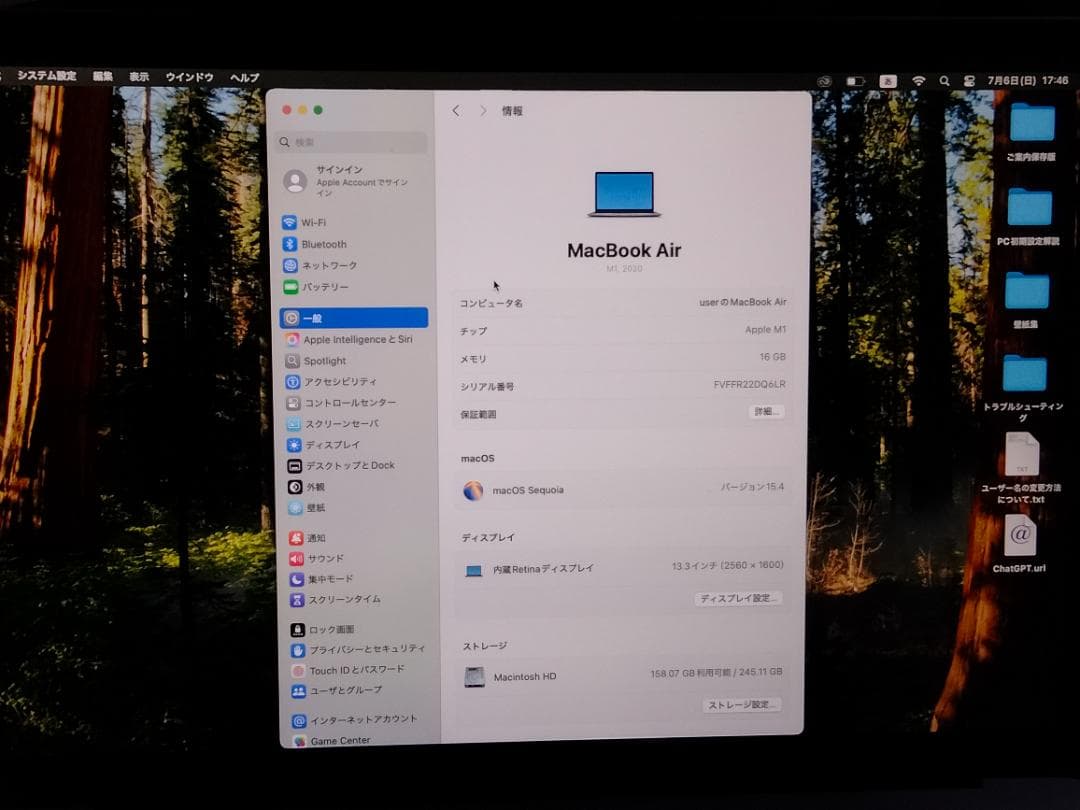1080x810 pixels.
Task: Open Wi-Fi settings in sidebar
Action: point(304,222)
